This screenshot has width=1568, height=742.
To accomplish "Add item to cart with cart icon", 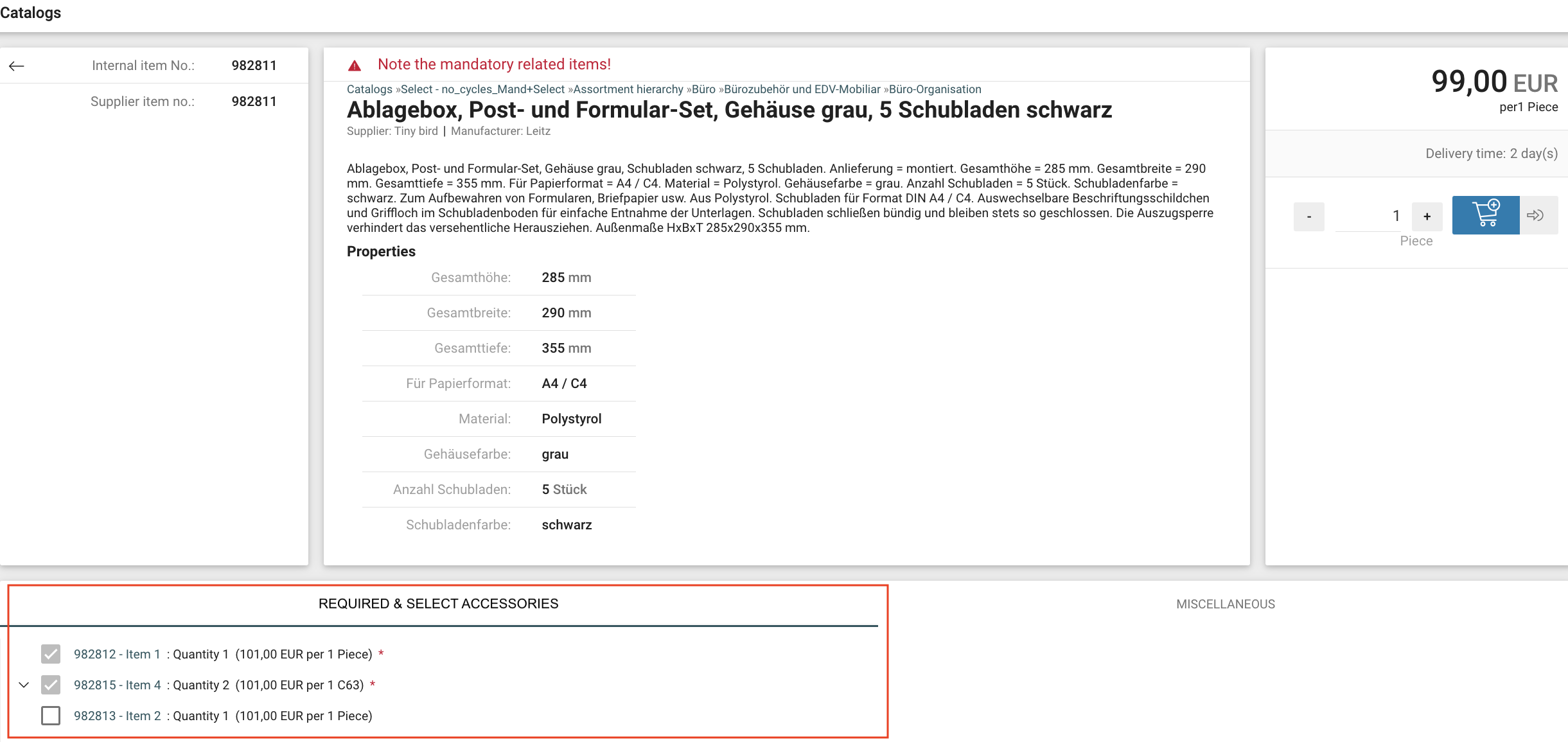I will point(1485,215).
